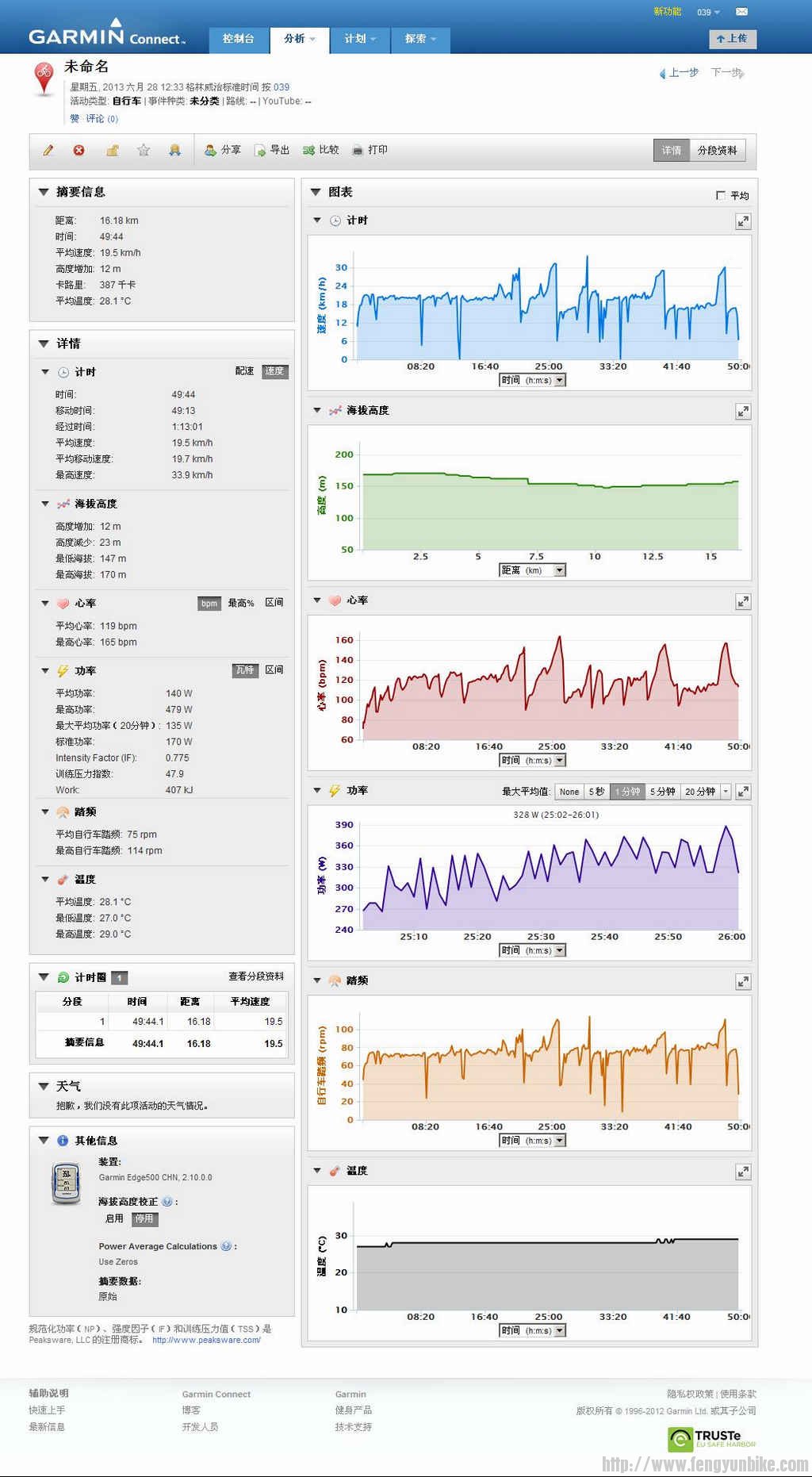Click the help icon beside 海拔高度校正
This screenshot has width=812, height=1477.
167,1202
